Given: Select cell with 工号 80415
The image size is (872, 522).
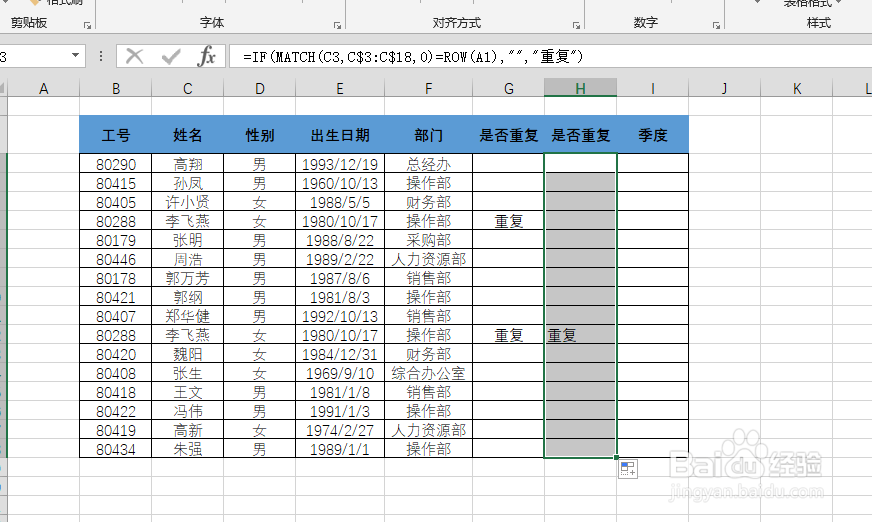Looking at the screenshot, I should [116, 183].
